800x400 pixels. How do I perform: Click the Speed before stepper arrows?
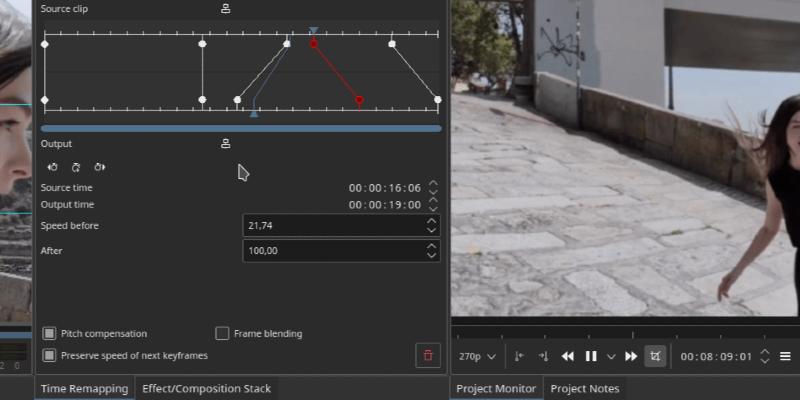point(431,226)
